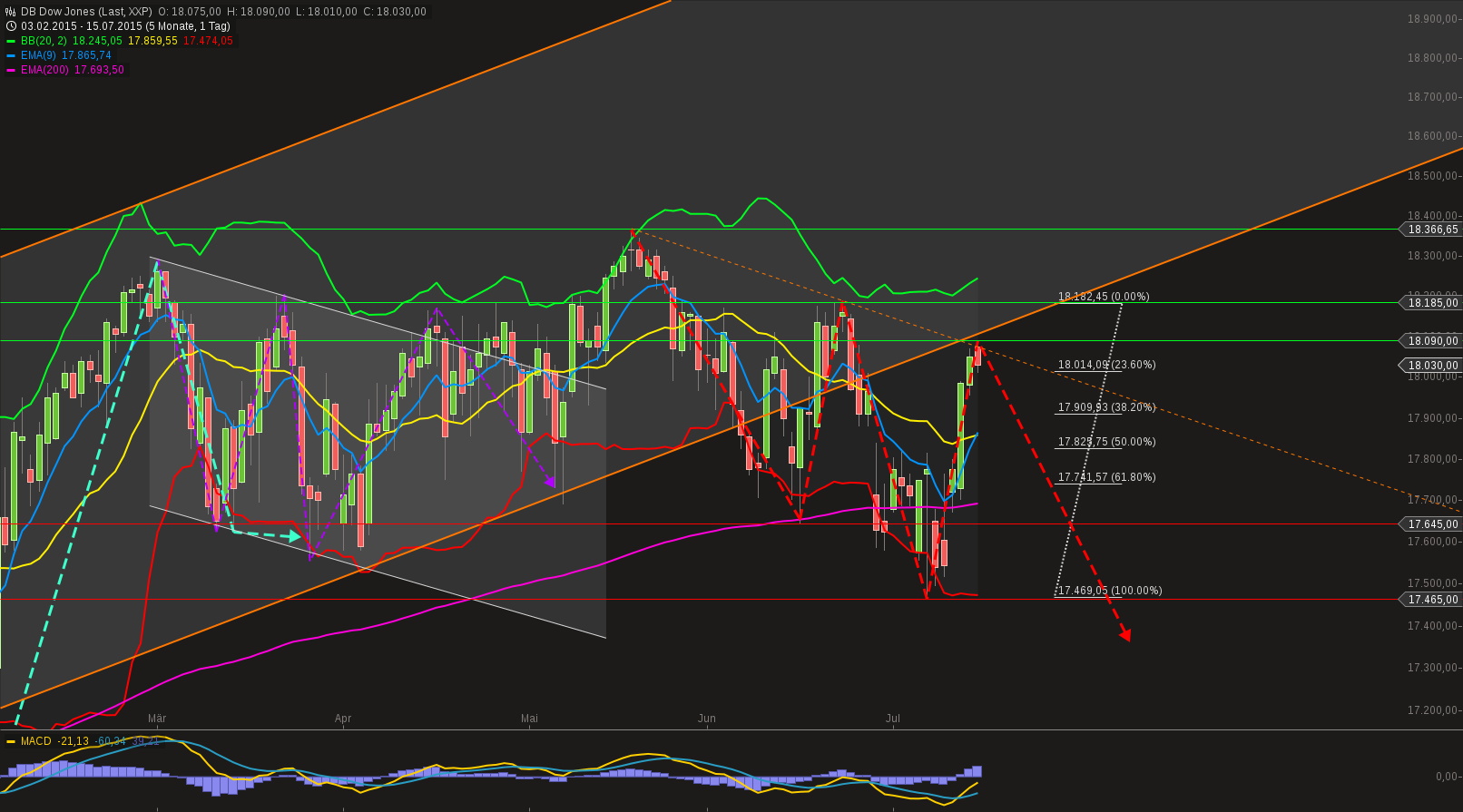Click the 17.900,00 price axis label
1463x812 pixels.
pos(1433,418)
